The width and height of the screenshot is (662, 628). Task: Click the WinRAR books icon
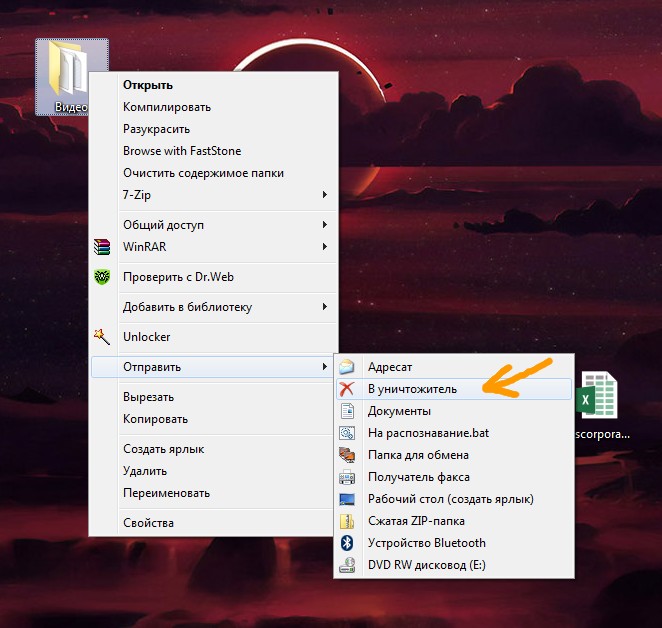101,247
